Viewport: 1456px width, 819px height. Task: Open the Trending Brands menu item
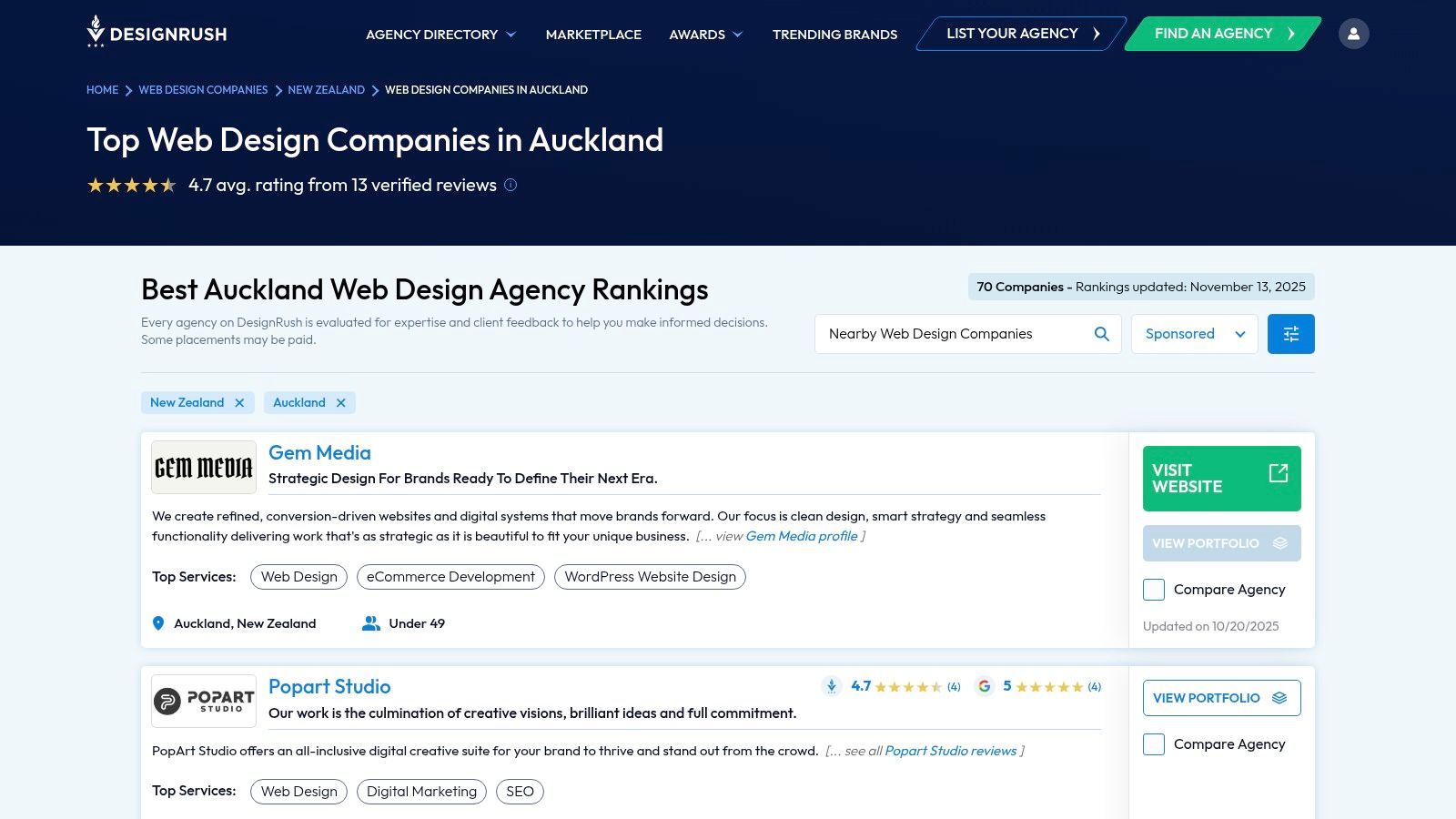(x=834, y=34)
